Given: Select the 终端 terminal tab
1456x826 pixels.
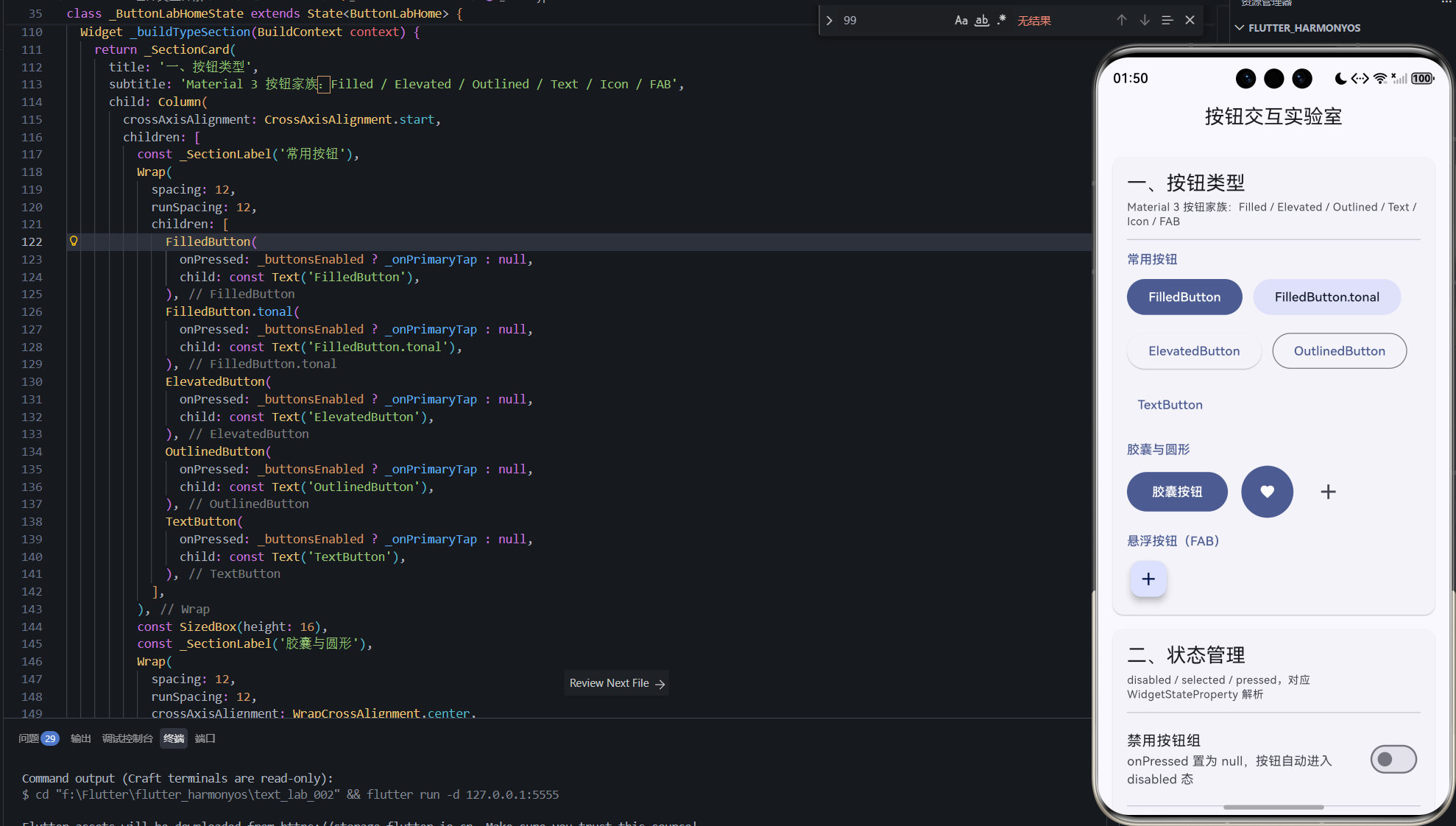Looking at the screenshot, I should pos(174,738).
